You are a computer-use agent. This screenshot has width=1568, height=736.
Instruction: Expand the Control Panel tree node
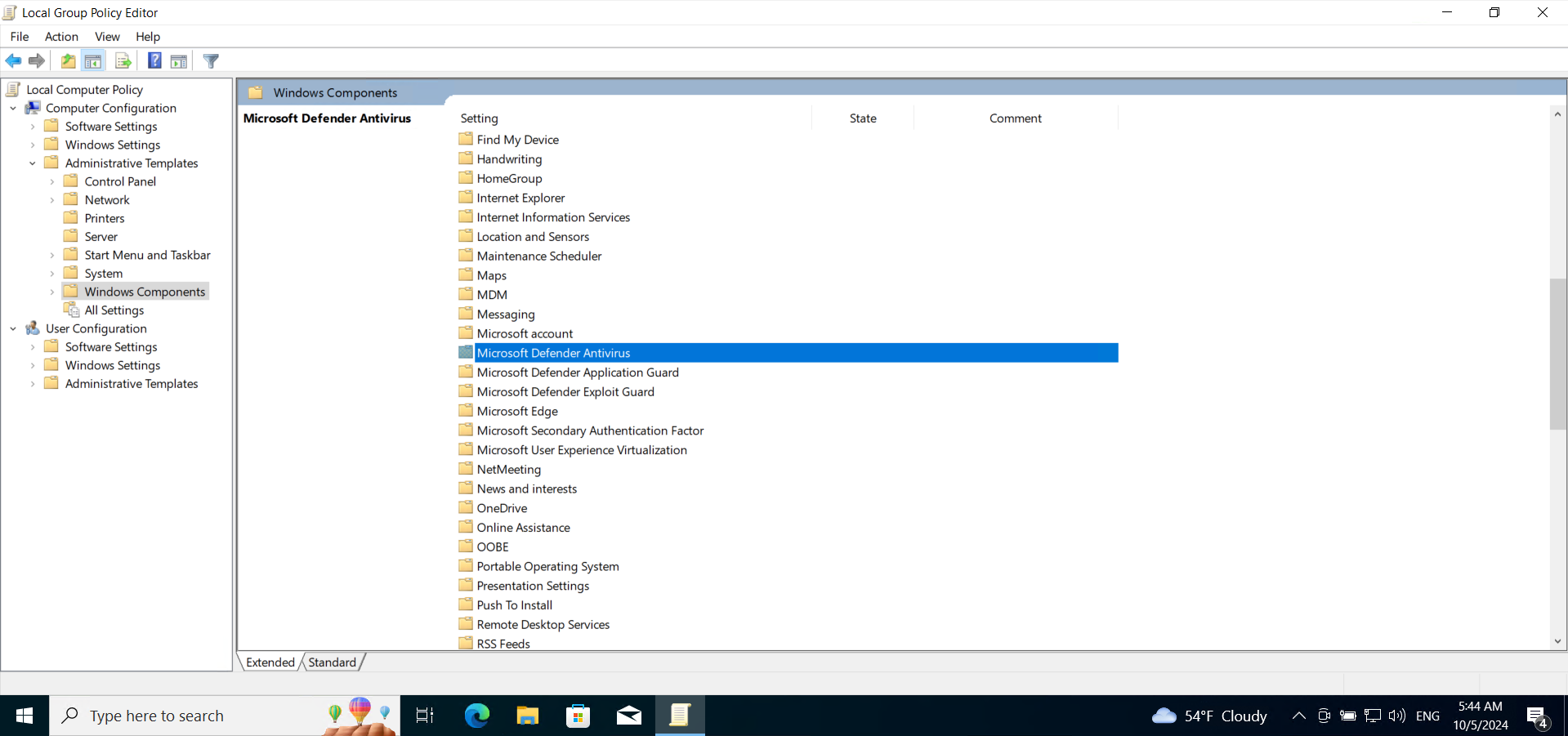click(52, 182)
